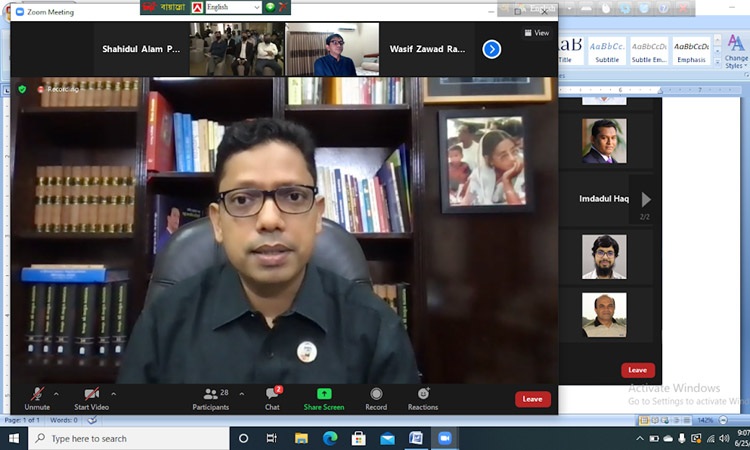The image size is (750, 450).
Task: Expand participants options caret
Action: coord(242,394)
